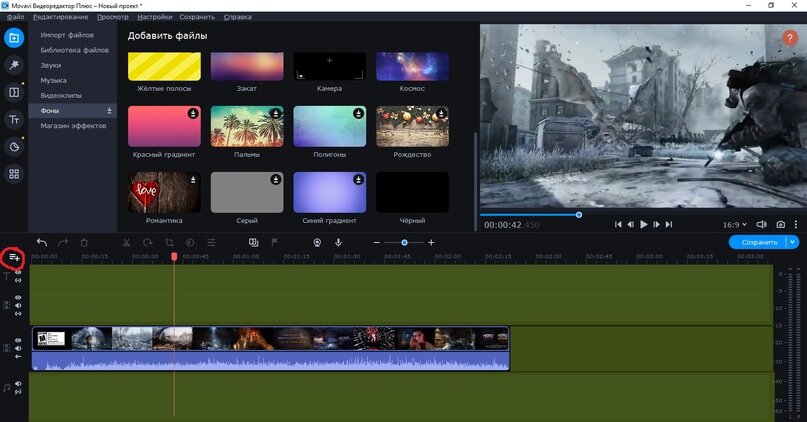Redo the last undone action

tap(63, 242)
